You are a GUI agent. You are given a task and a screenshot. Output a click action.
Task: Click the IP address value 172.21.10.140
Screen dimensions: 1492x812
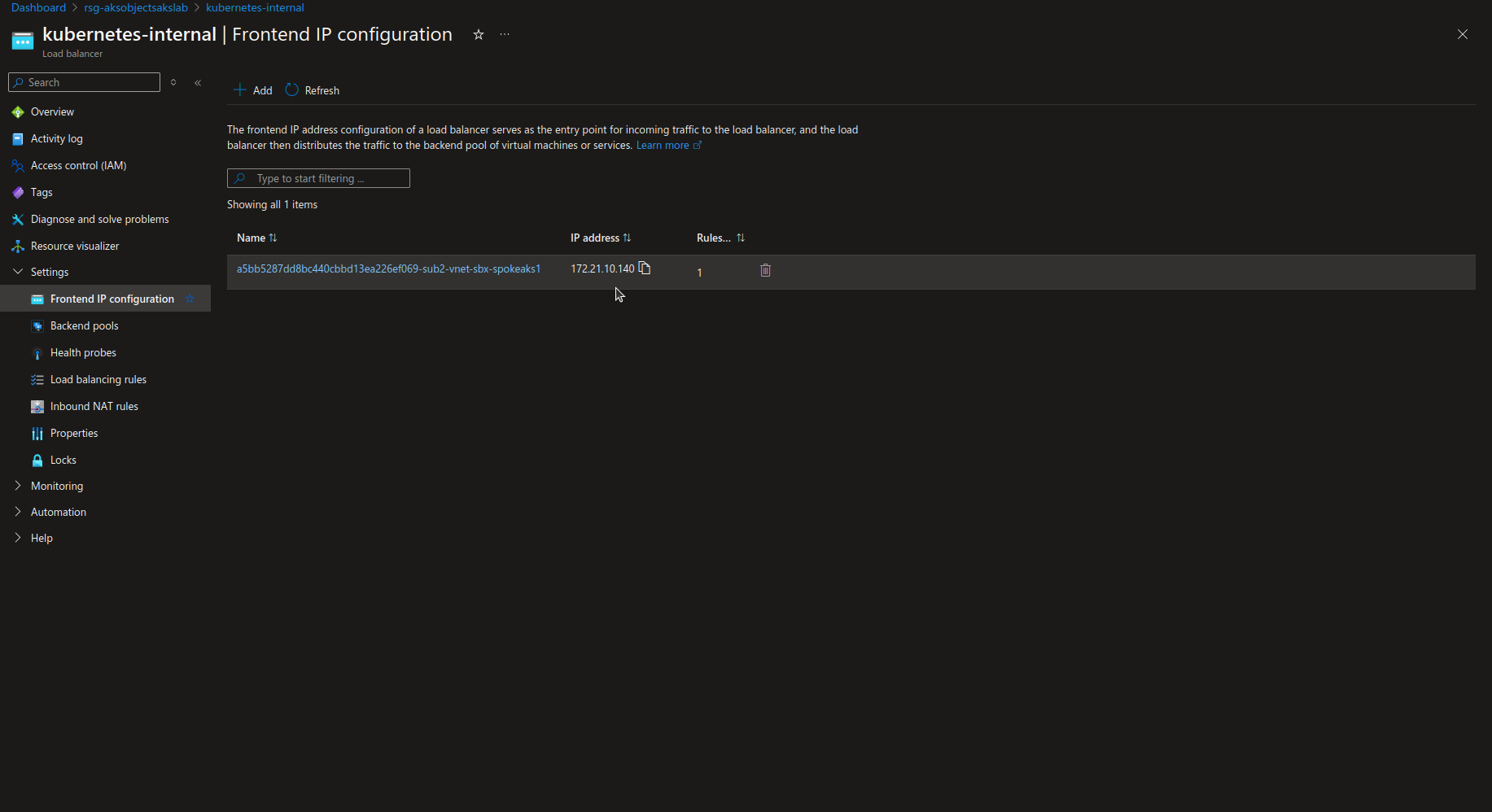602,268
